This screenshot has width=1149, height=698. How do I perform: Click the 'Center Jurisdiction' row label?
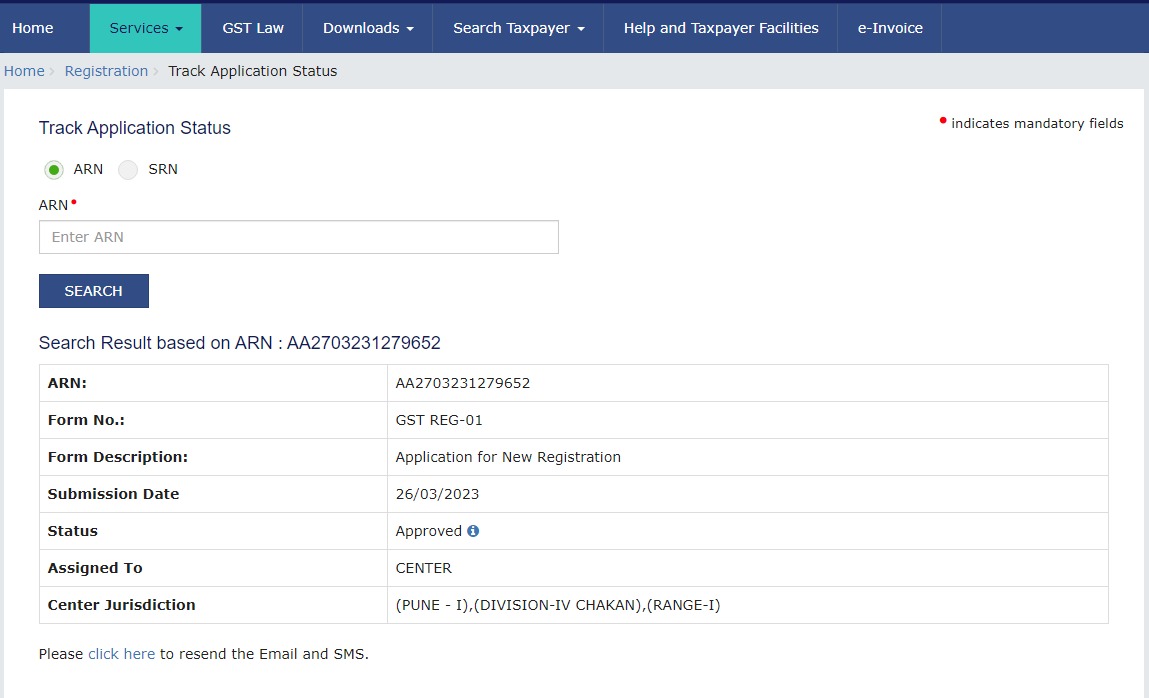tap(122, 605)
